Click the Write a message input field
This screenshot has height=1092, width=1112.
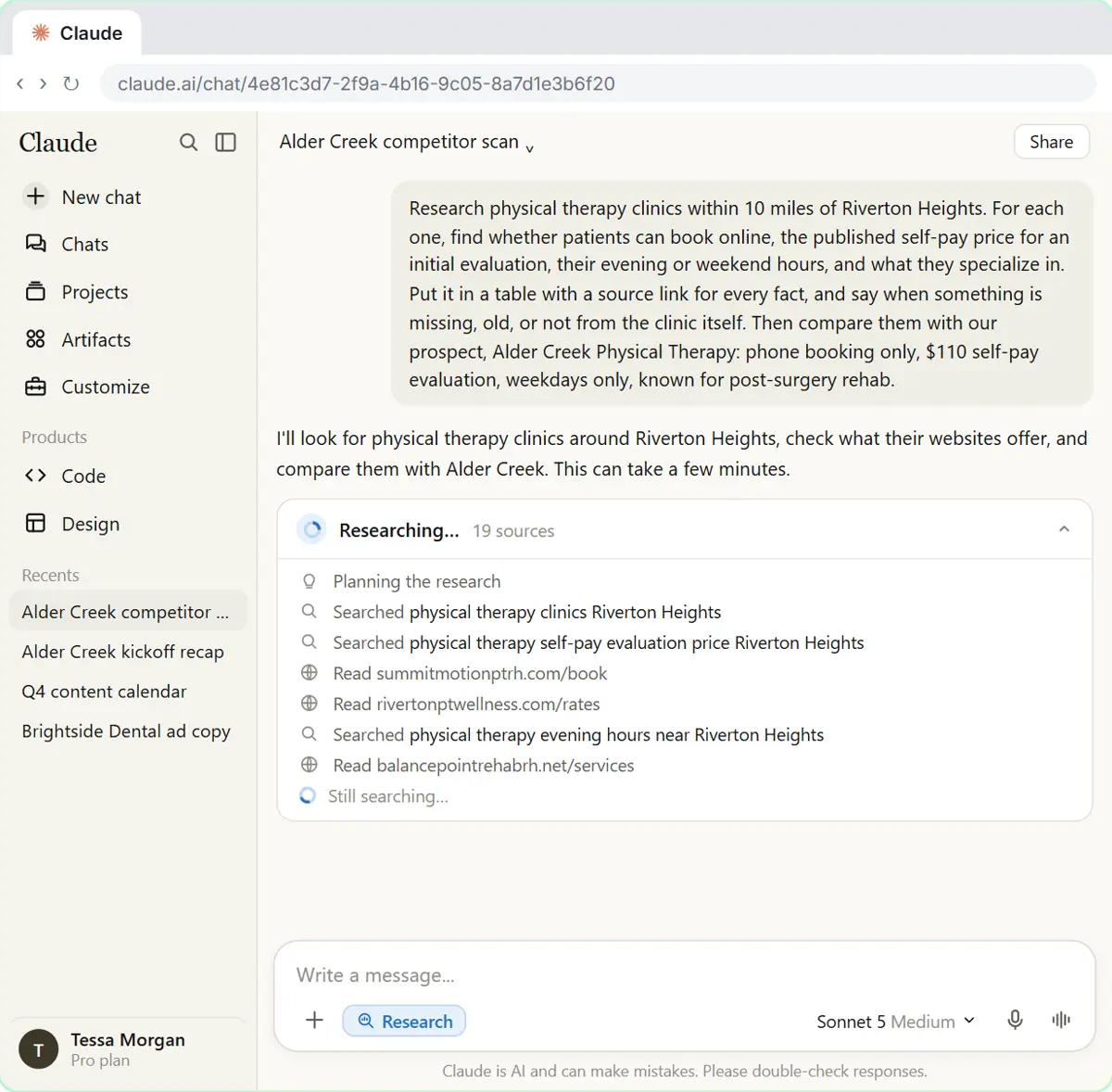click(x=684, y=975)
